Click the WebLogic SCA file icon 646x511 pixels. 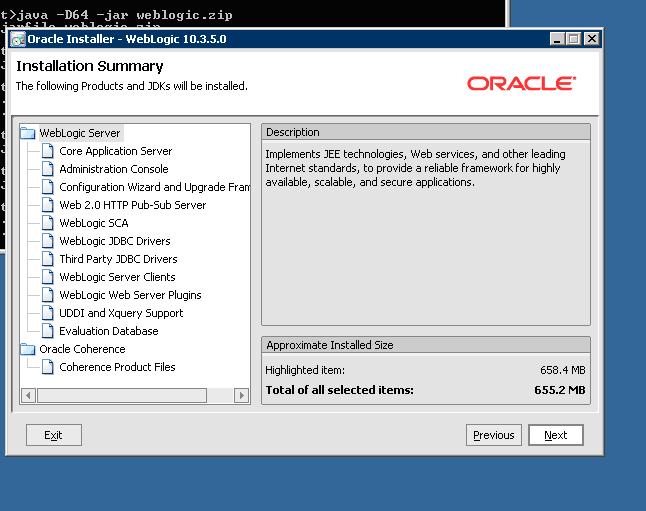click(47, 223)
